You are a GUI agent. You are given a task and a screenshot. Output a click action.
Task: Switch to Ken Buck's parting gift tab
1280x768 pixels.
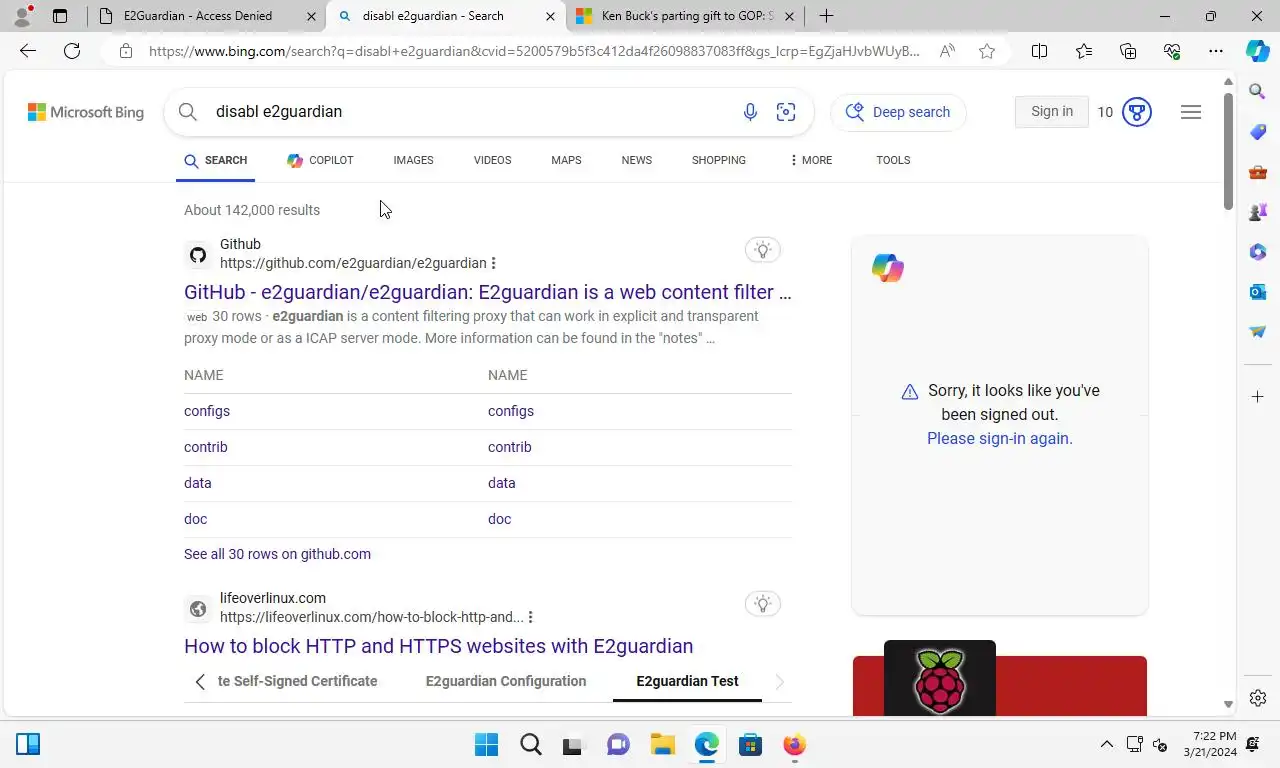coord(685,16)
